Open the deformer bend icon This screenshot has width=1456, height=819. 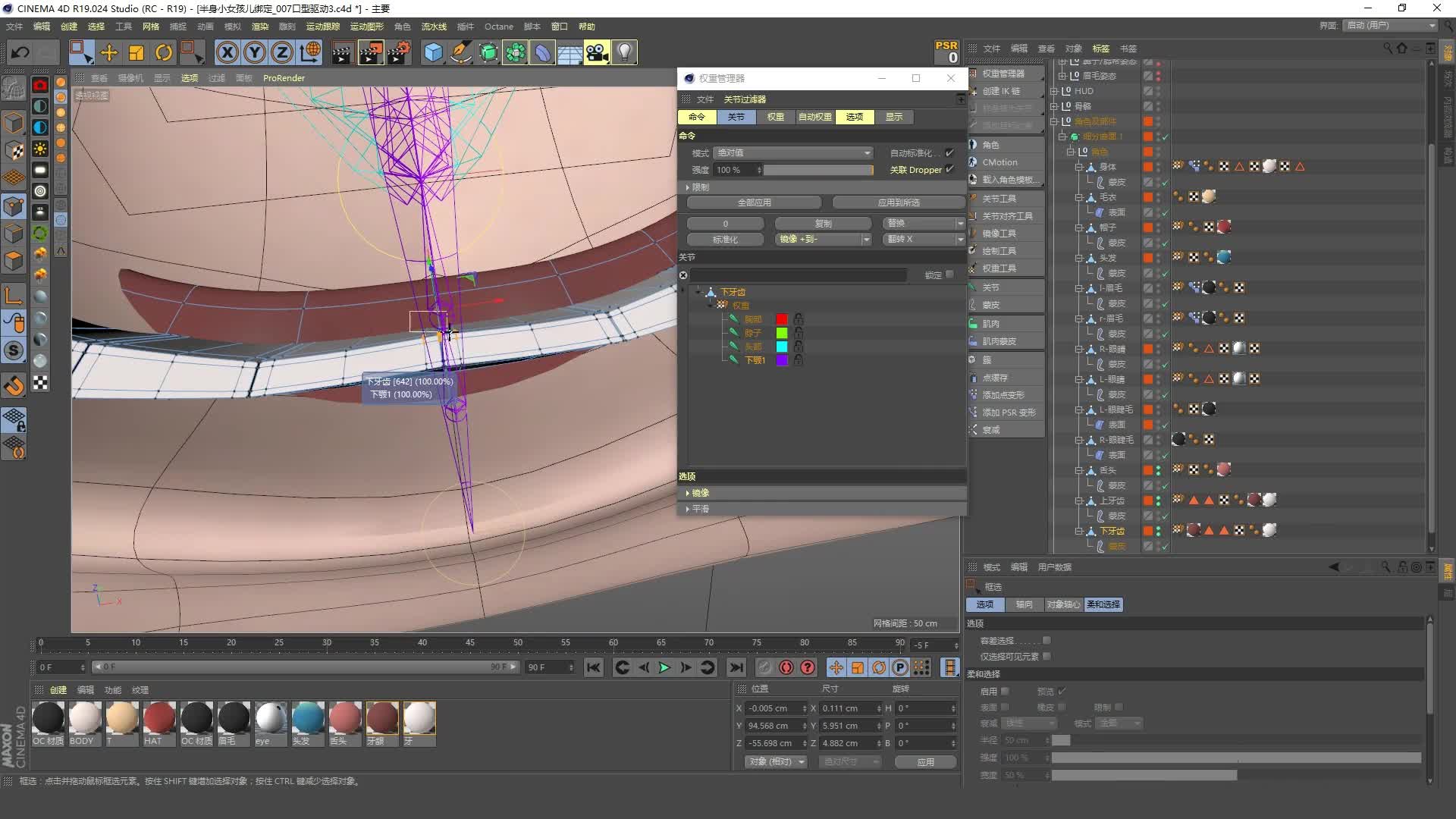pyautogui.click(x=543, y=52)
